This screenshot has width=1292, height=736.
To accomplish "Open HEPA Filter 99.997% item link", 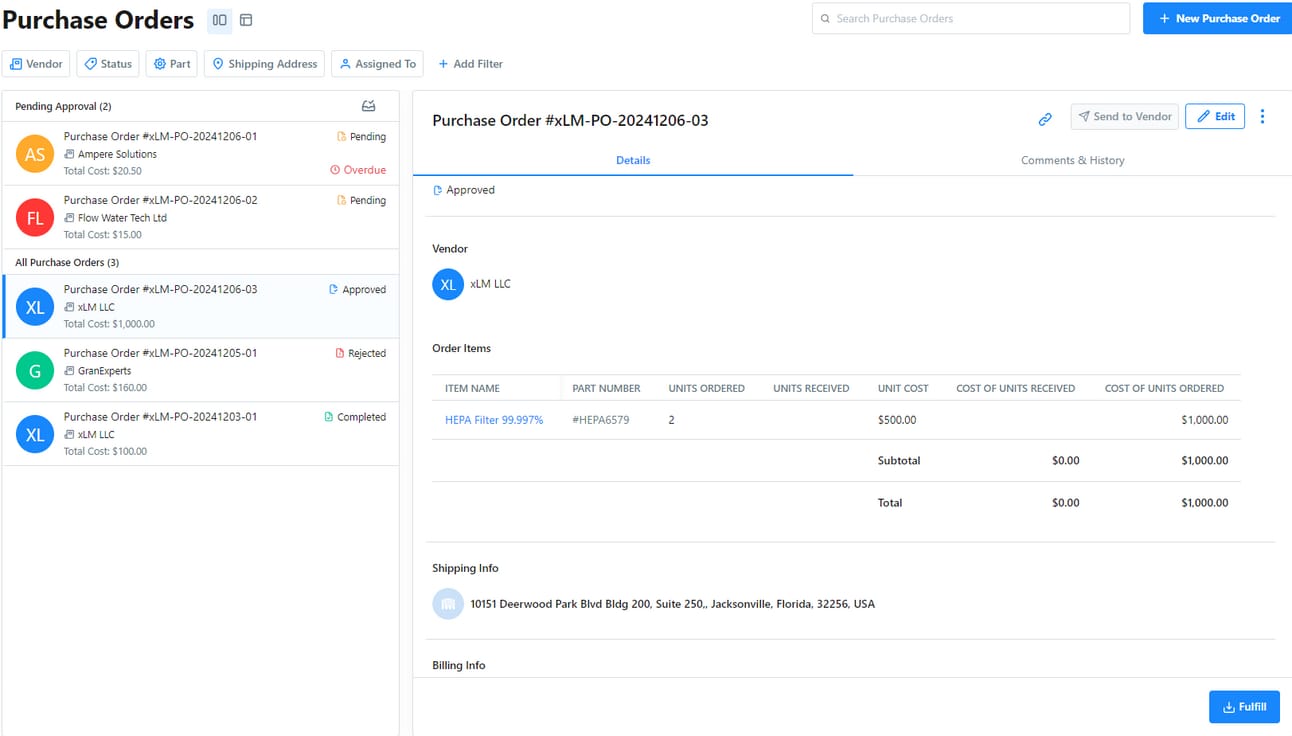I will click(494, 420).
